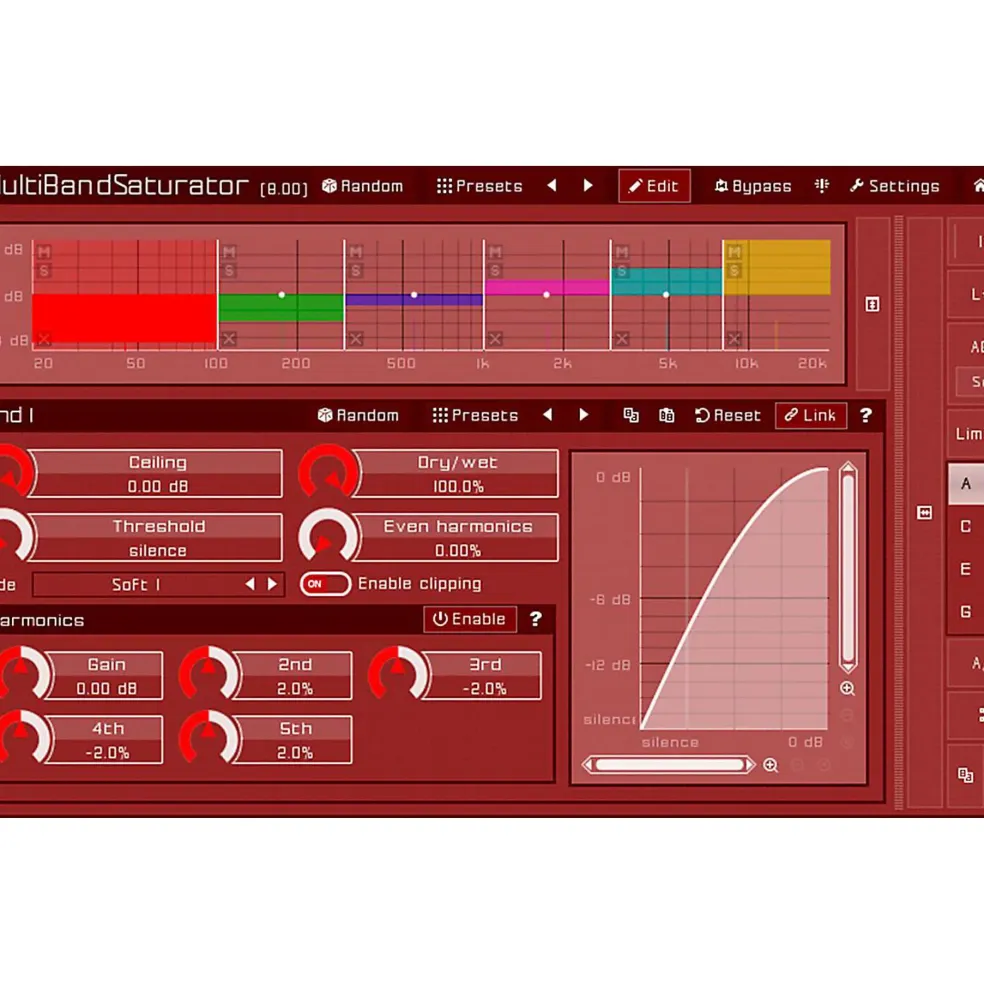The height and width of the screenshot is (985, 984).
Task: Paste band settings icon
Action: [x=666, y=415]
